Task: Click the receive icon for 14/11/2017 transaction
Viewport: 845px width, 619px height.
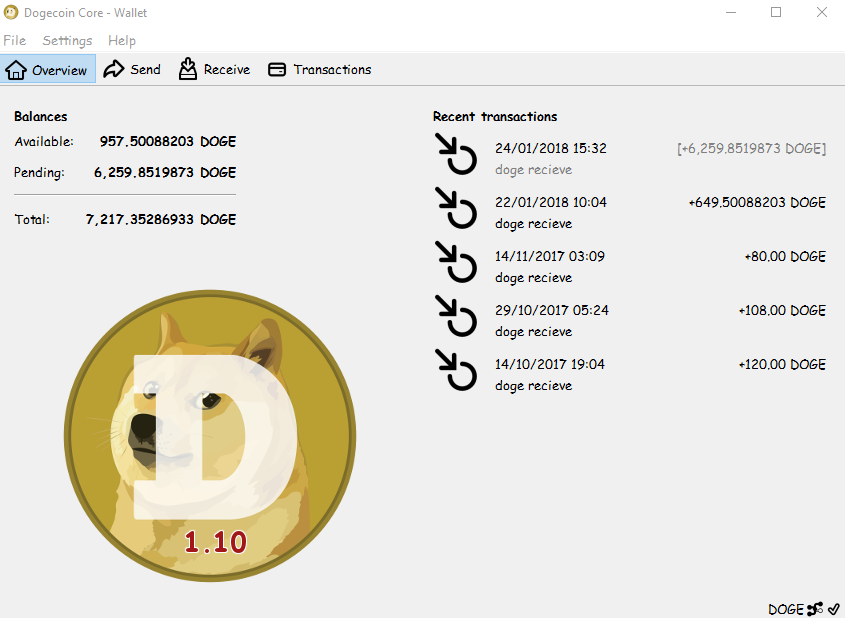Action: click(x=456, y=262)
